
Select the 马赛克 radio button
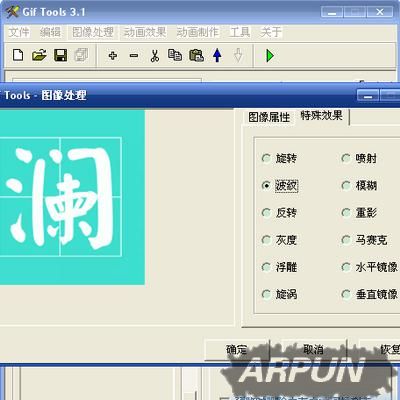click(x=346, y=240)
